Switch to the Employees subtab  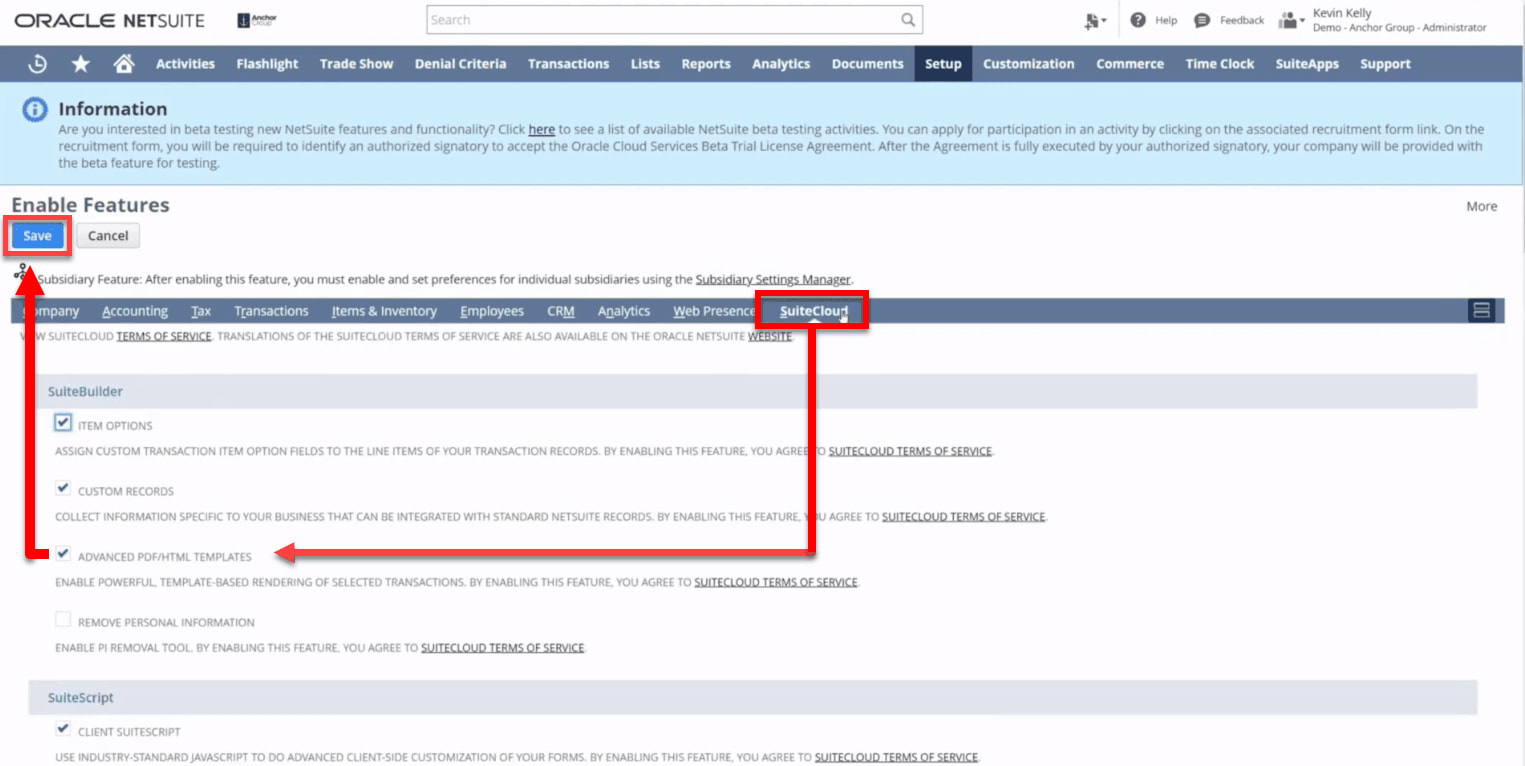492,311
